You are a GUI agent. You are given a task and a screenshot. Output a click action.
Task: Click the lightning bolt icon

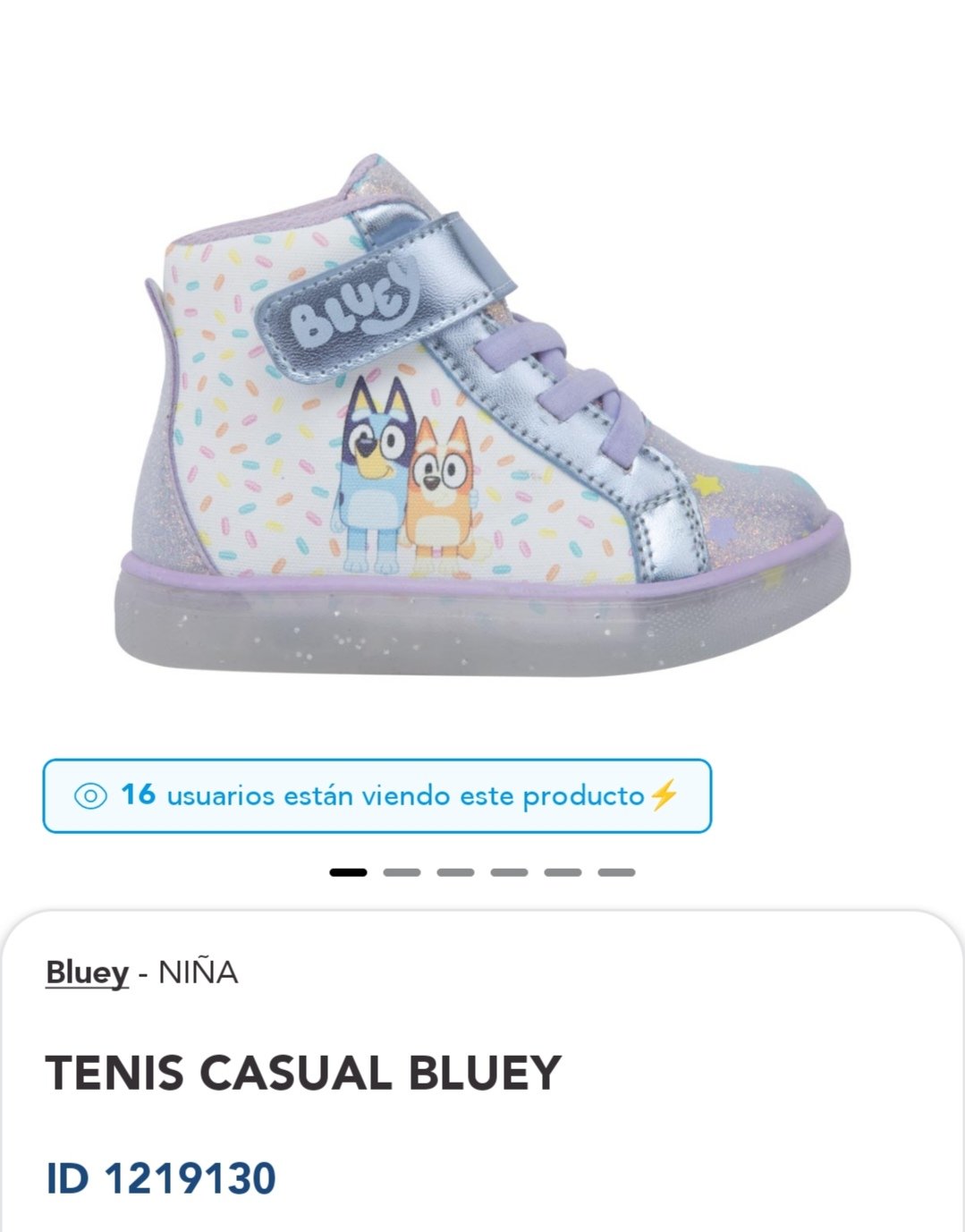point(664,794)
